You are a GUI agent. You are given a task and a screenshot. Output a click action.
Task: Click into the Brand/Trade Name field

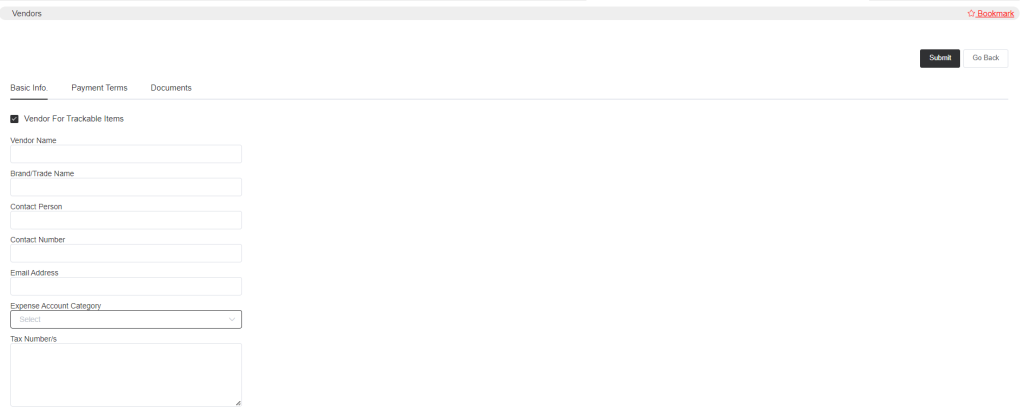126,187
